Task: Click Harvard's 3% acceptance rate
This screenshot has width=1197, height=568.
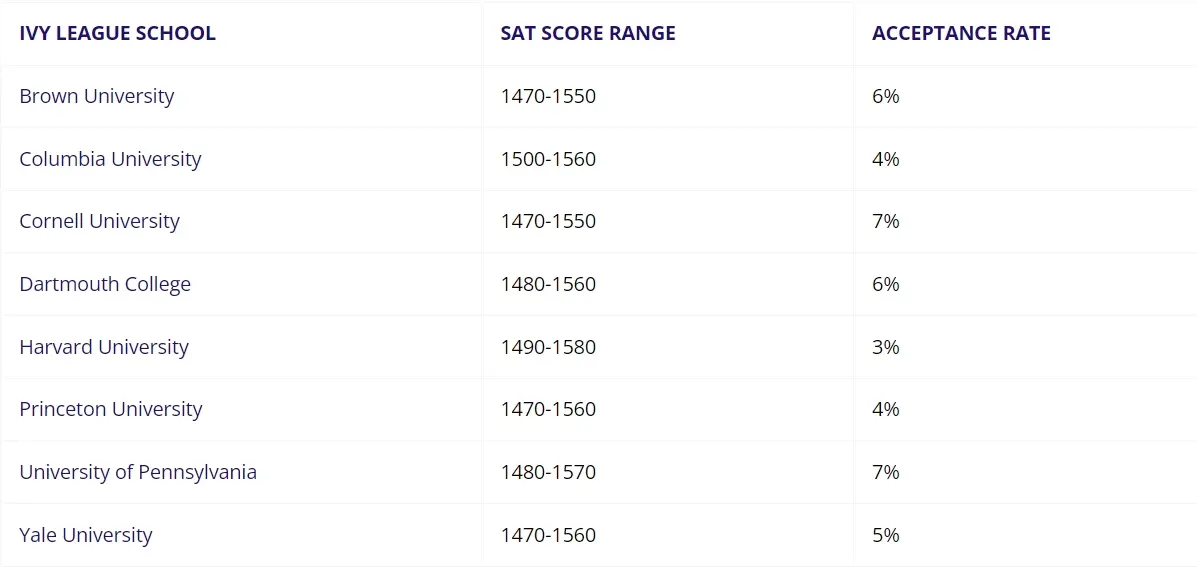Action: click(x=885, y=347)
